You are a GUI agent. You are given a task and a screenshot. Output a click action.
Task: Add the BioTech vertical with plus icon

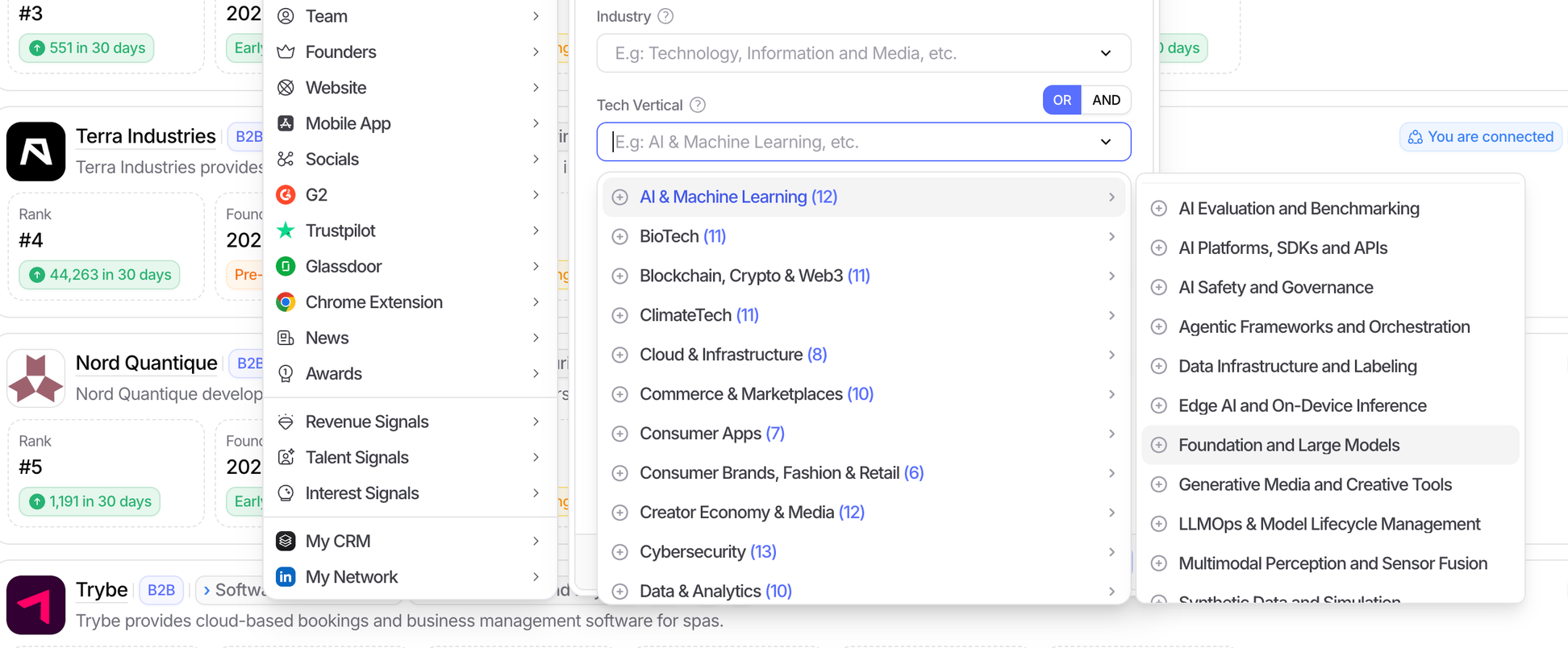[619, 236]
